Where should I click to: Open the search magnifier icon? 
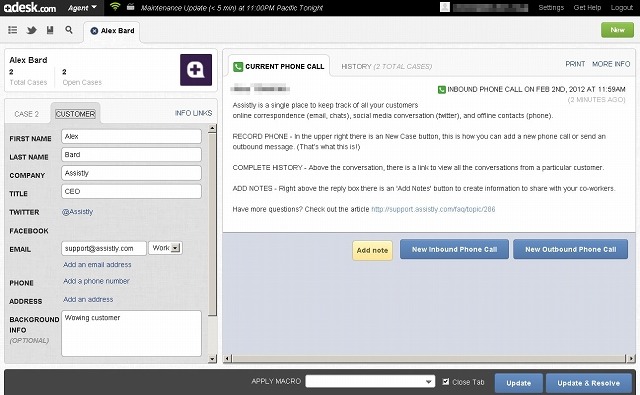69,30
